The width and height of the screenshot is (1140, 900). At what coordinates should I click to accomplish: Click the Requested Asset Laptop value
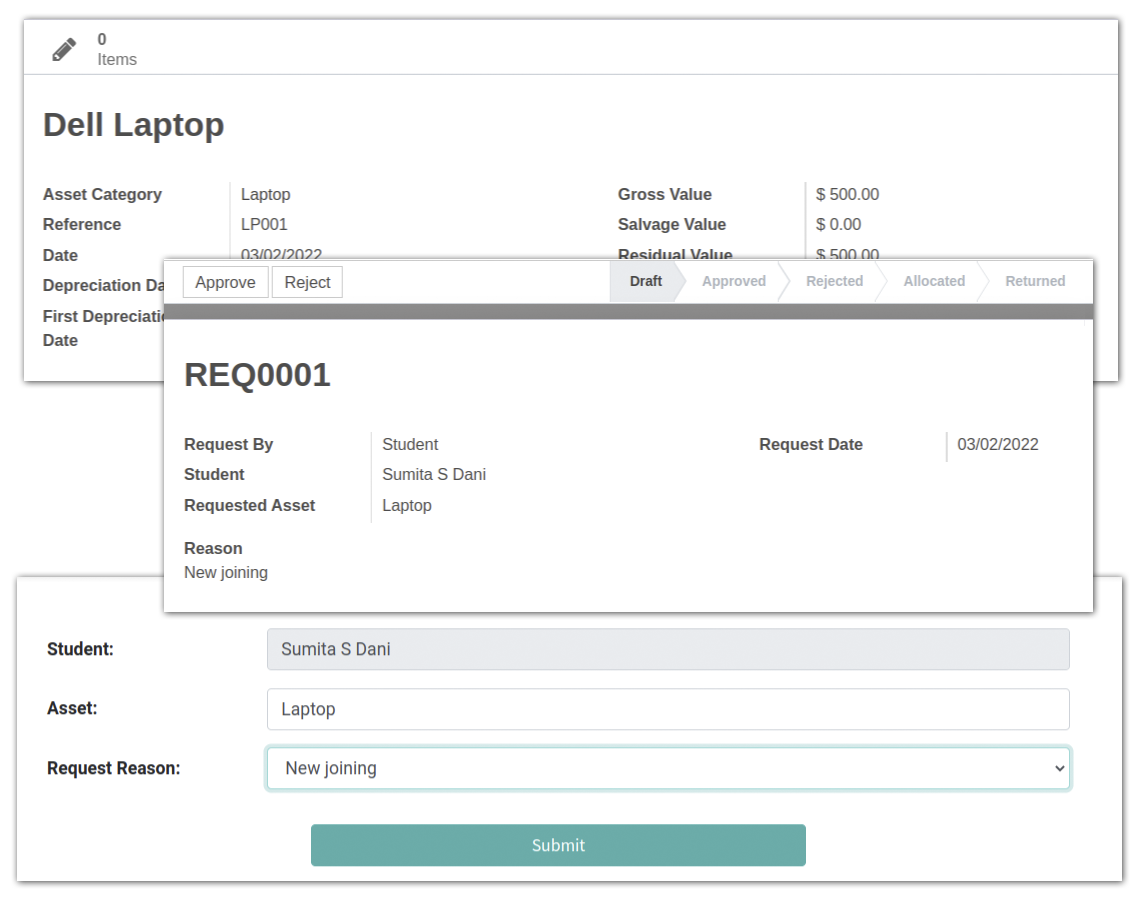coord(407,505)
